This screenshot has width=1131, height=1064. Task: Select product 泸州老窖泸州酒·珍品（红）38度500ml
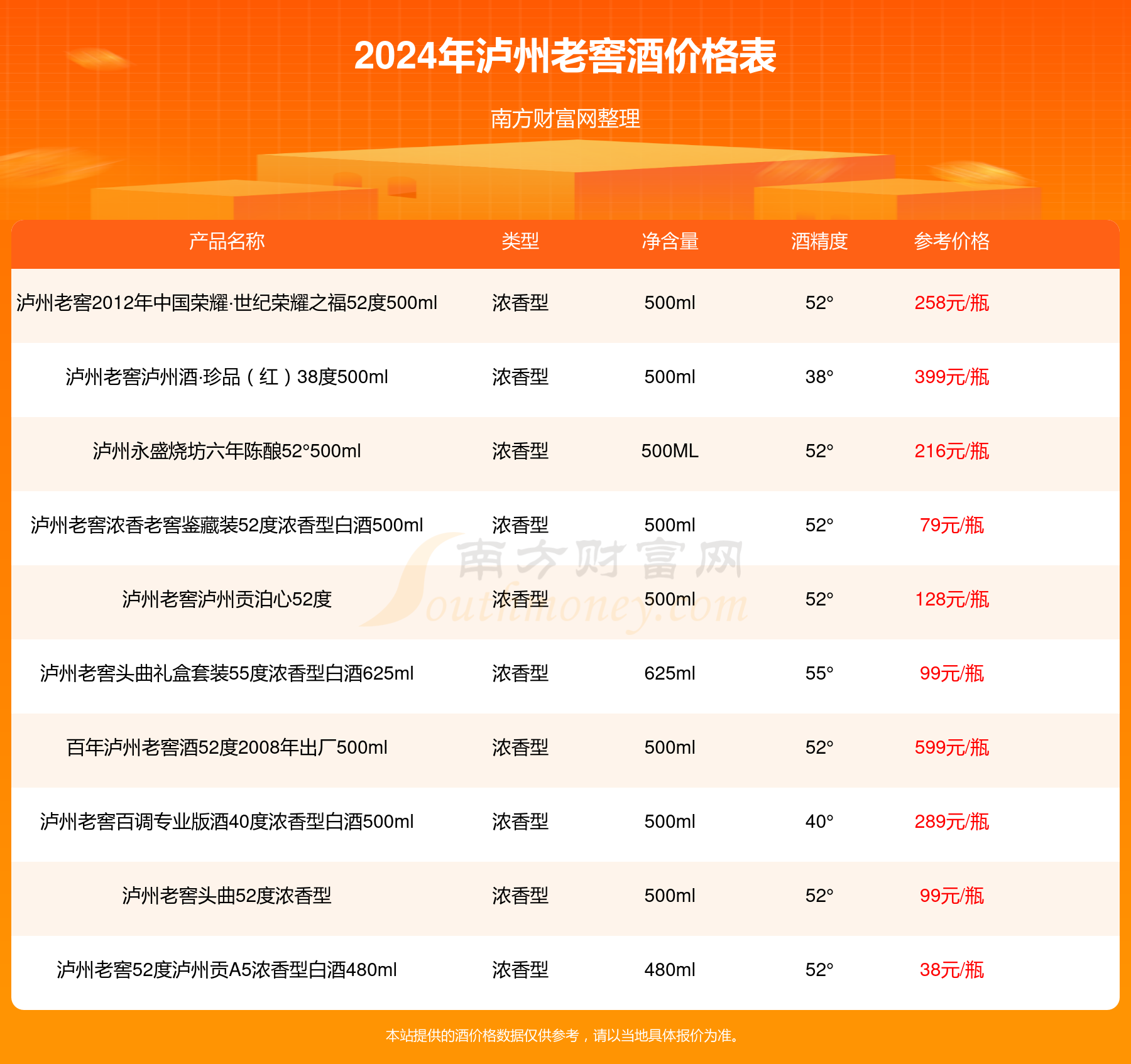click(x=227, y=377)
